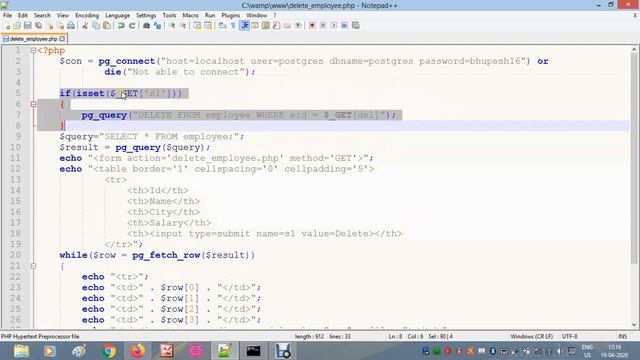Open the Run menu
Screen dimensions: 640x360
pyautogui.click(x=210, y=15)
